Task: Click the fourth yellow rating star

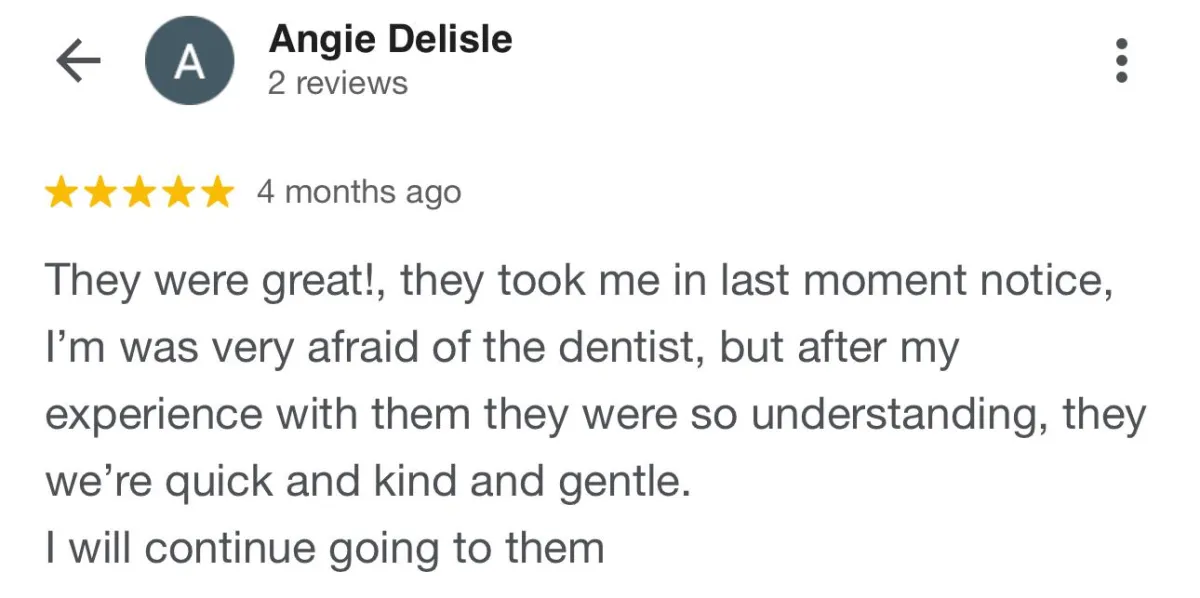Action: pyautogui.click(x=177, y=192)
